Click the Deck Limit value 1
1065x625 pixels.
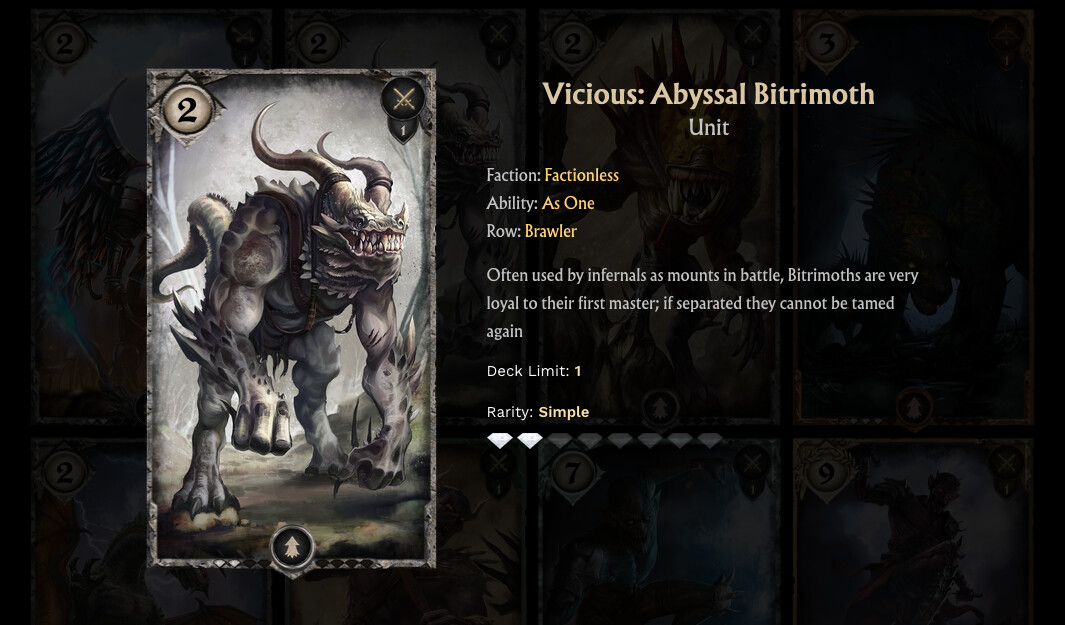(578, 371)
